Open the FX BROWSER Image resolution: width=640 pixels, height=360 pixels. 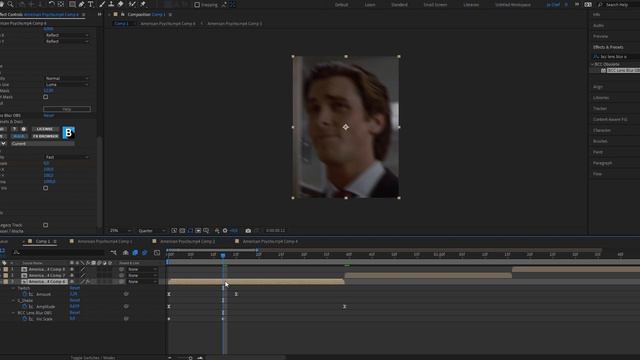tap(45, 136)
